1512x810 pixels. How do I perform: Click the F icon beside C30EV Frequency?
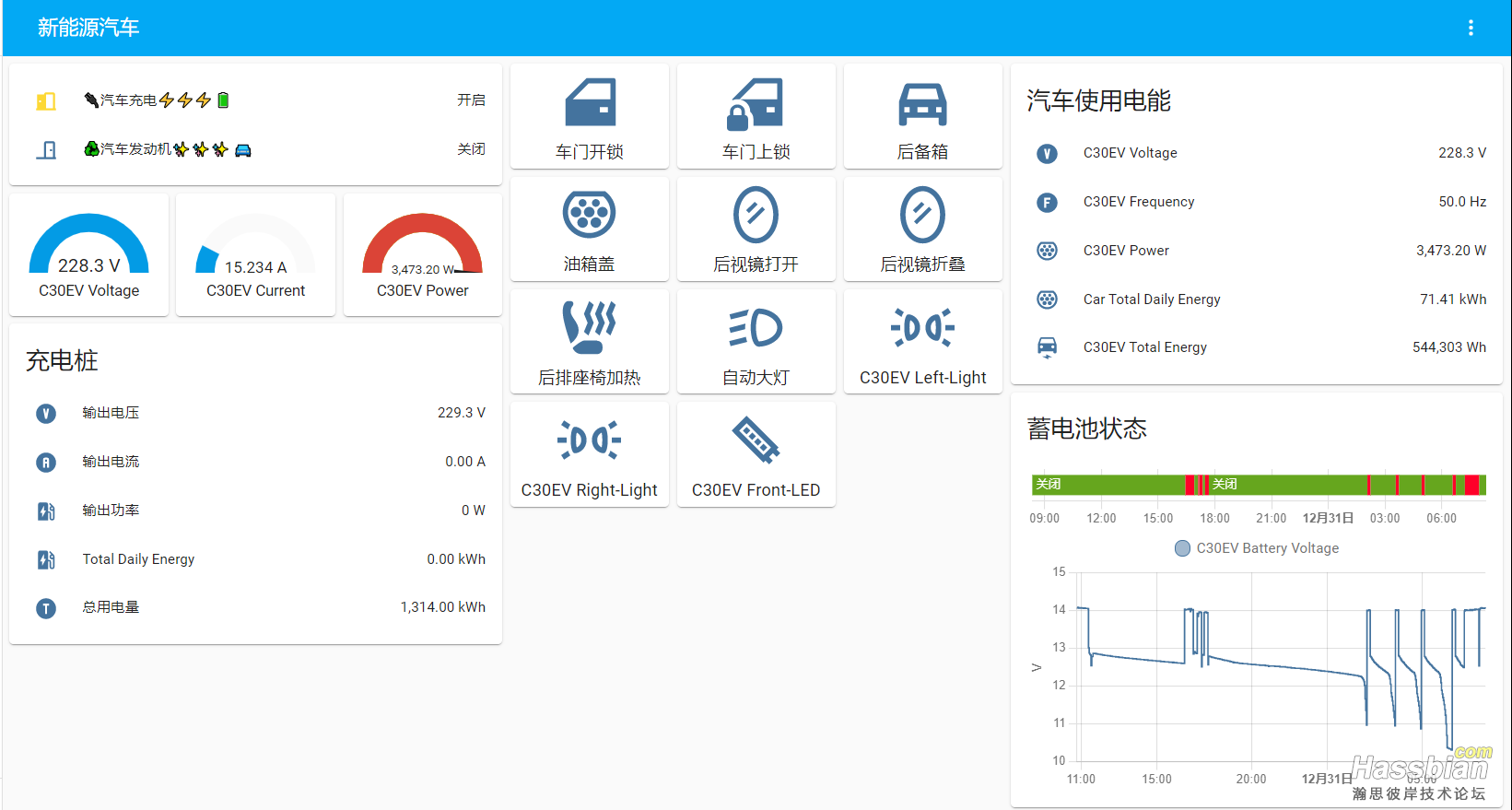click(x=1047, y=203)
